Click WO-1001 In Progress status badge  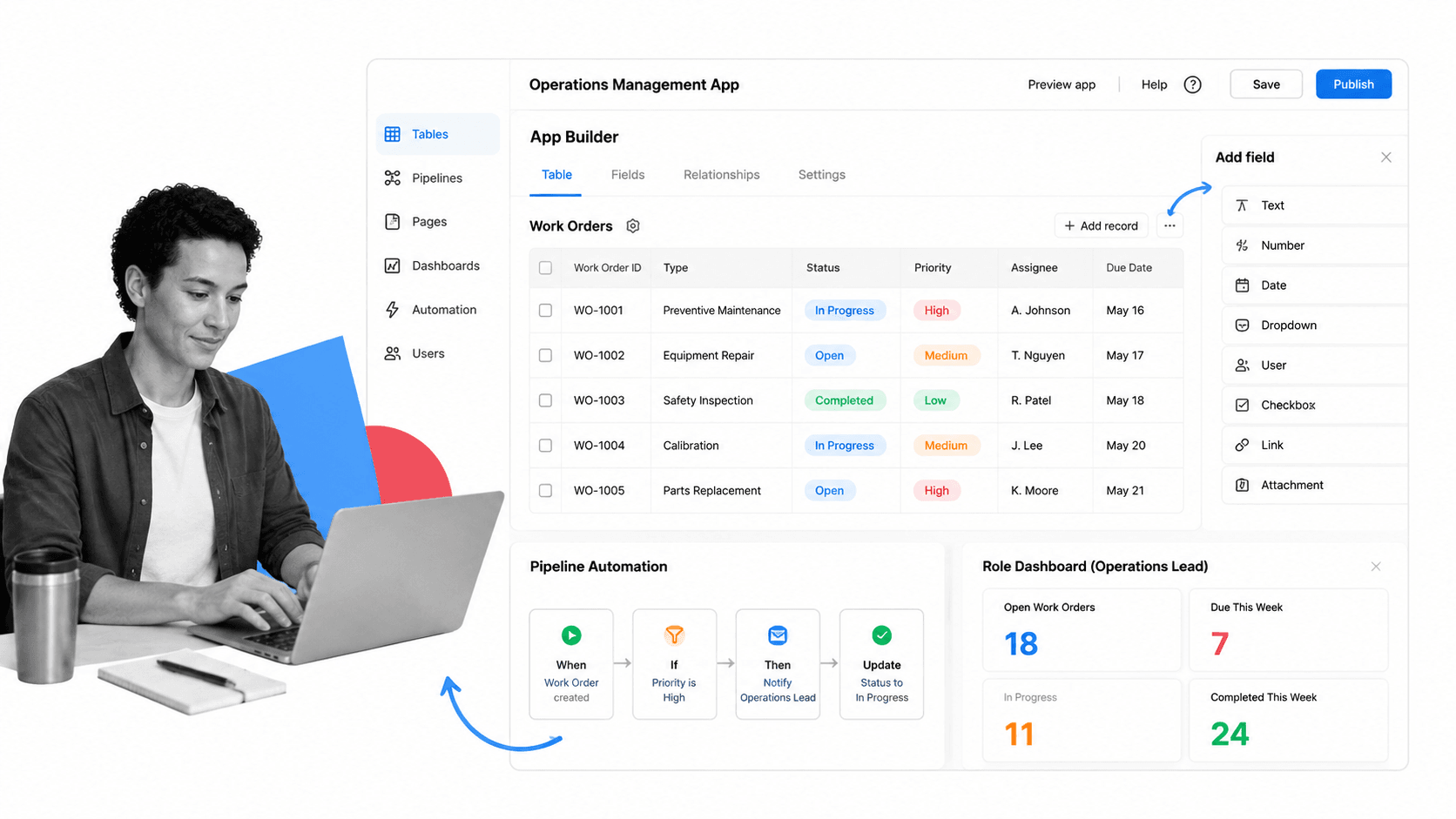coord(845,311)
